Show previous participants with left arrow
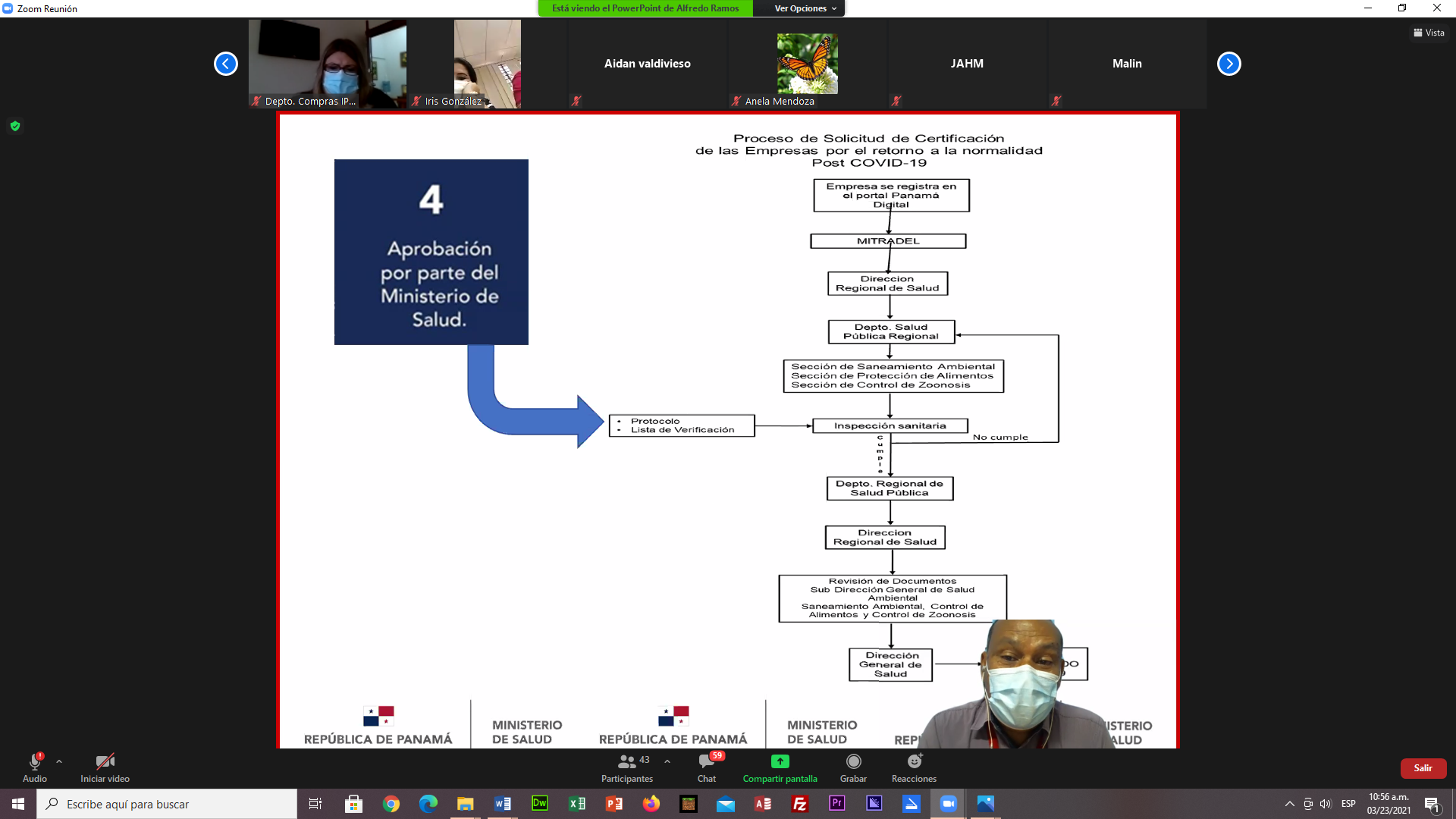Screen dimensions: 1456x819 pyautogui.click(x=225, y=64)
